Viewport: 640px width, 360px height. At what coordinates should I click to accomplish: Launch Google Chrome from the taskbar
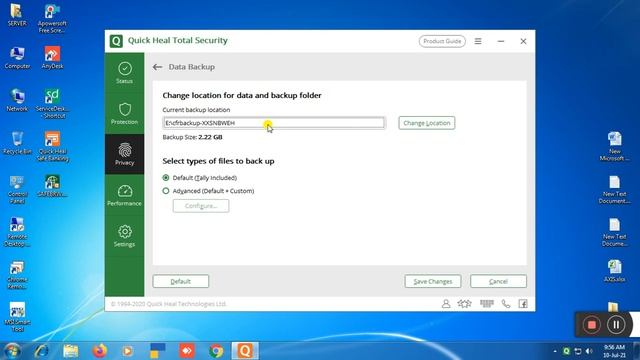(216, 351)
